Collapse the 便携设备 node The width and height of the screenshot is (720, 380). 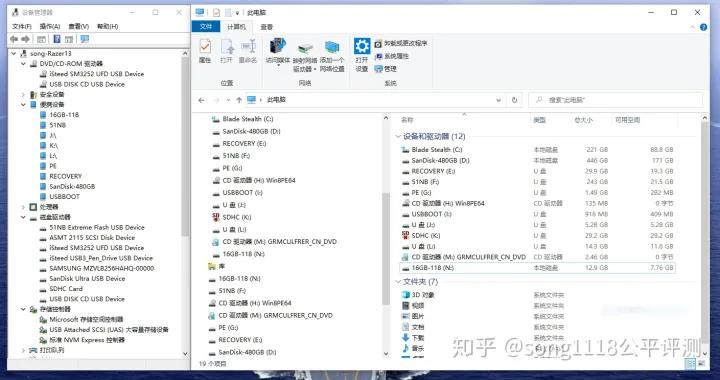point(23,105)
